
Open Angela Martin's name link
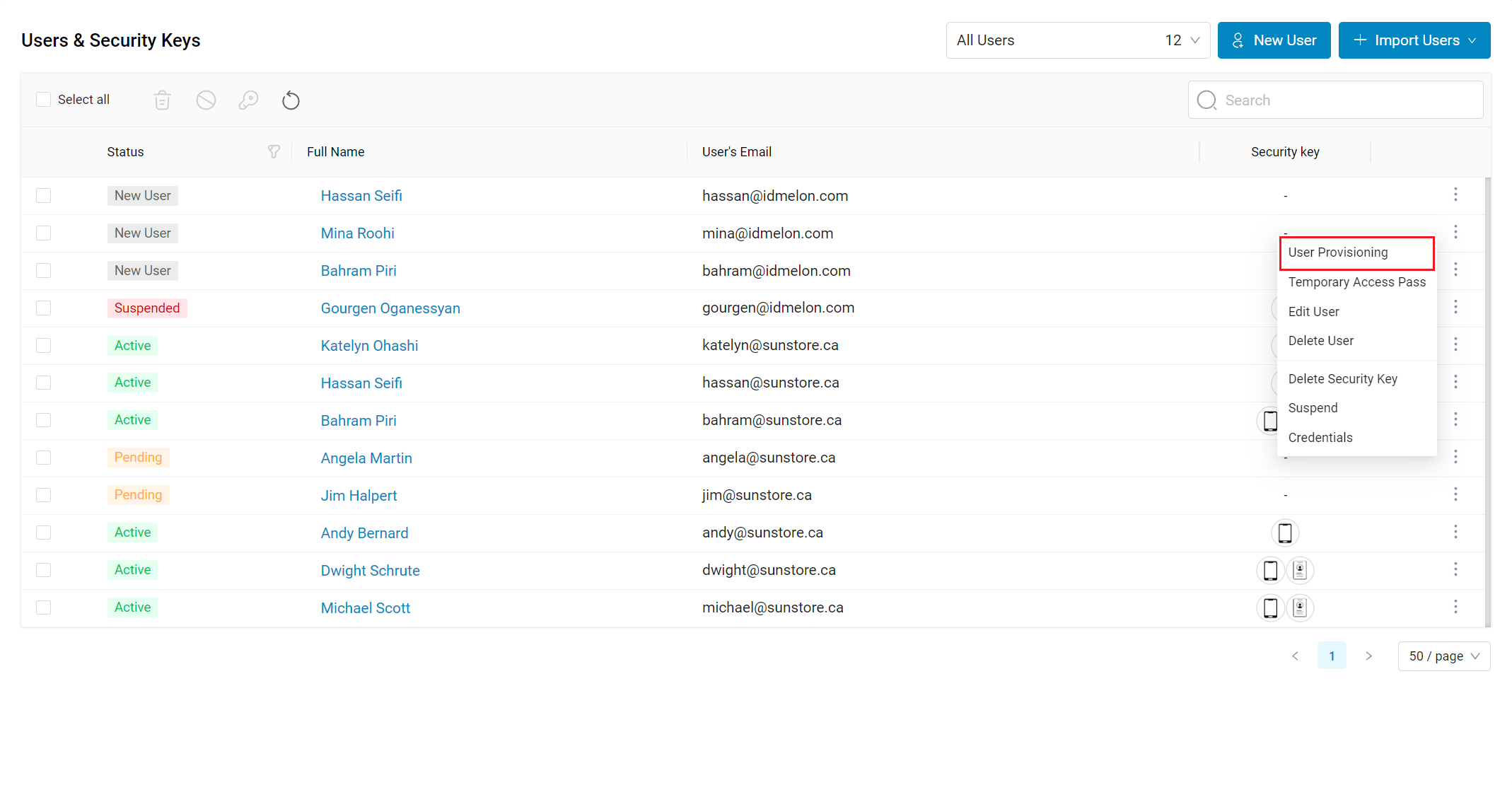point(366,458)
